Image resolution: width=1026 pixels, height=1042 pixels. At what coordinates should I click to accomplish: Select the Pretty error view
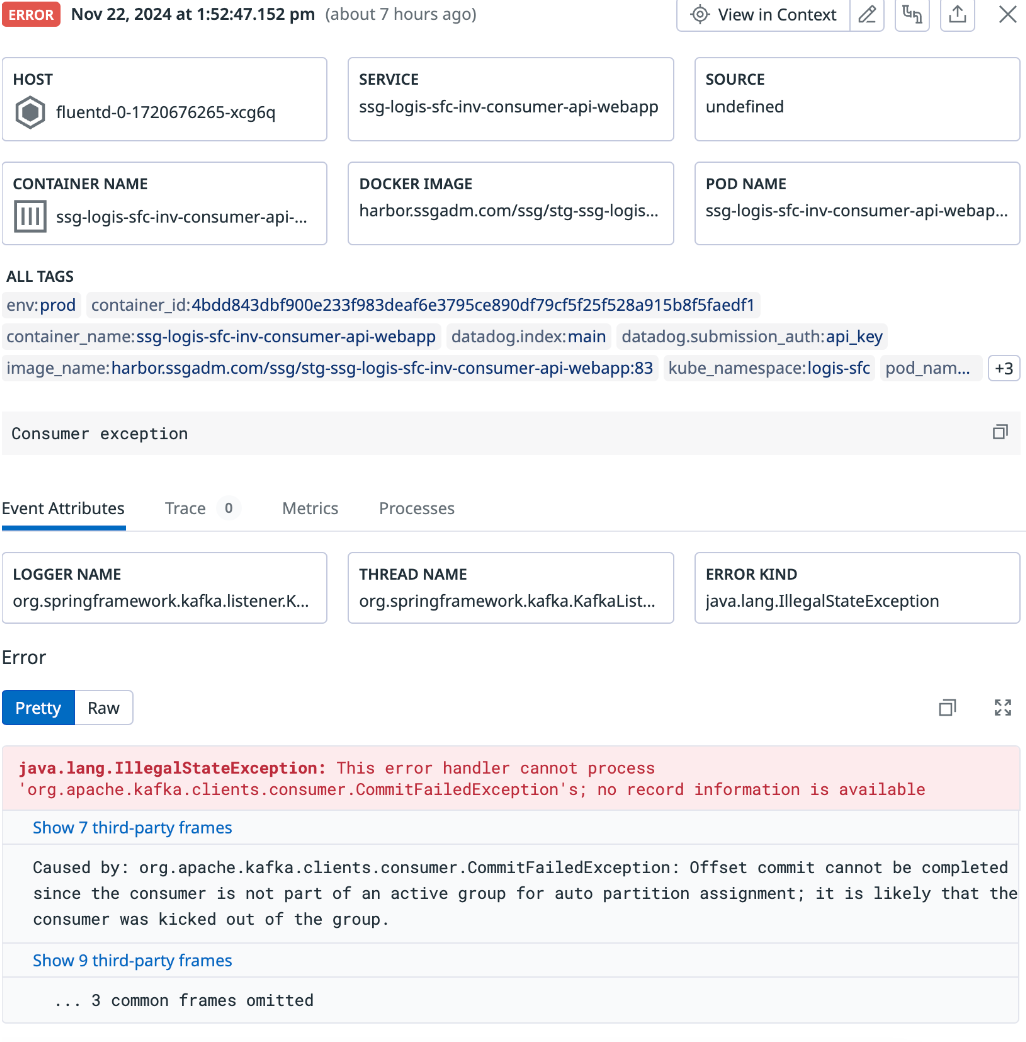(x=38, y=708)
